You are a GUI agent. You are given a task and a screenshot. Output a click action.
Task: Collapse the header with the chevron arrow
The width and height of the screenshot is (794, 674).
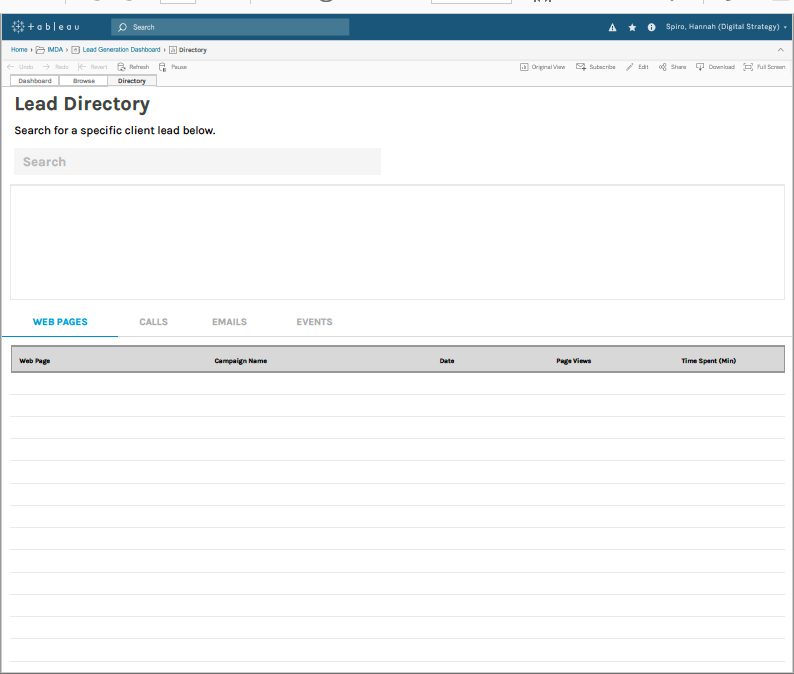point(780,50)
